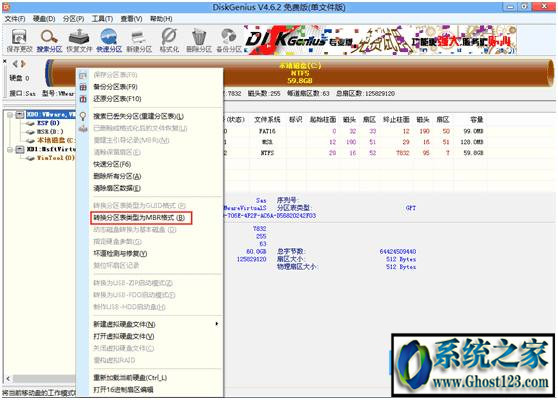Expand the 新建虚拟硬盘文件 submenu arrow
The height and width of the screenshot is (400, 558).
[x=217, y=324]
